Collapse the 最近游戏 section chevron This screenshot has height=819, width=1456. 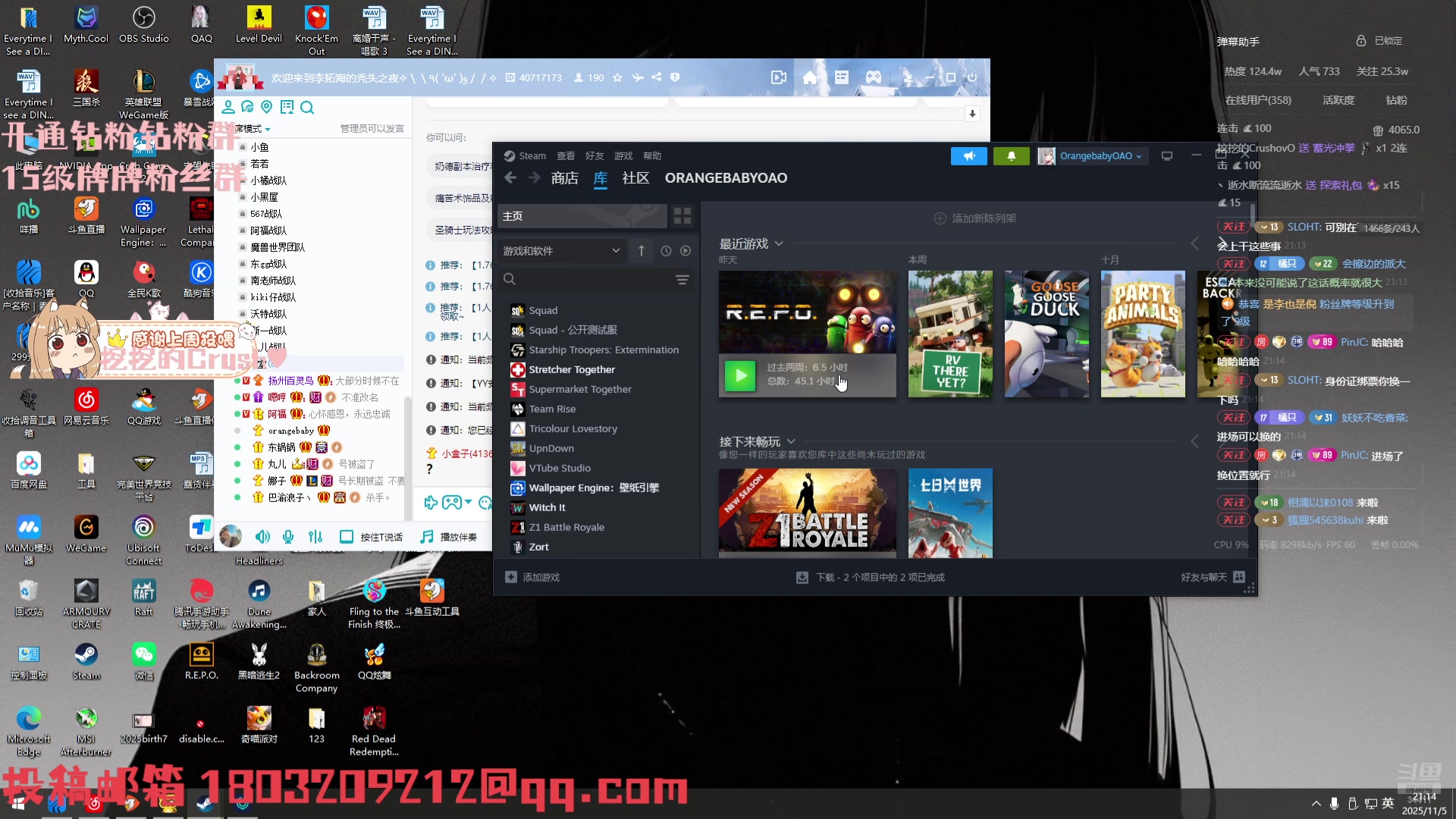pos(780,243)
